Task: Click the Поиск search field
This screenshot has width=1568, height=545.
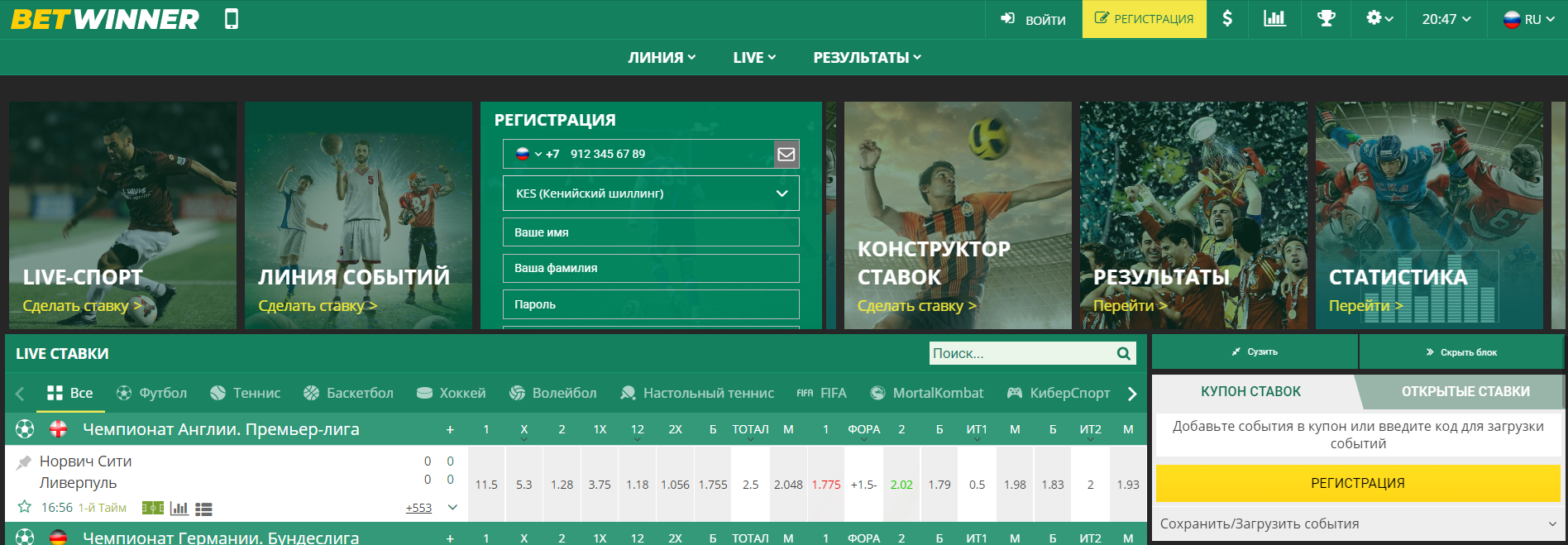Action: (x=1022, y=353)
